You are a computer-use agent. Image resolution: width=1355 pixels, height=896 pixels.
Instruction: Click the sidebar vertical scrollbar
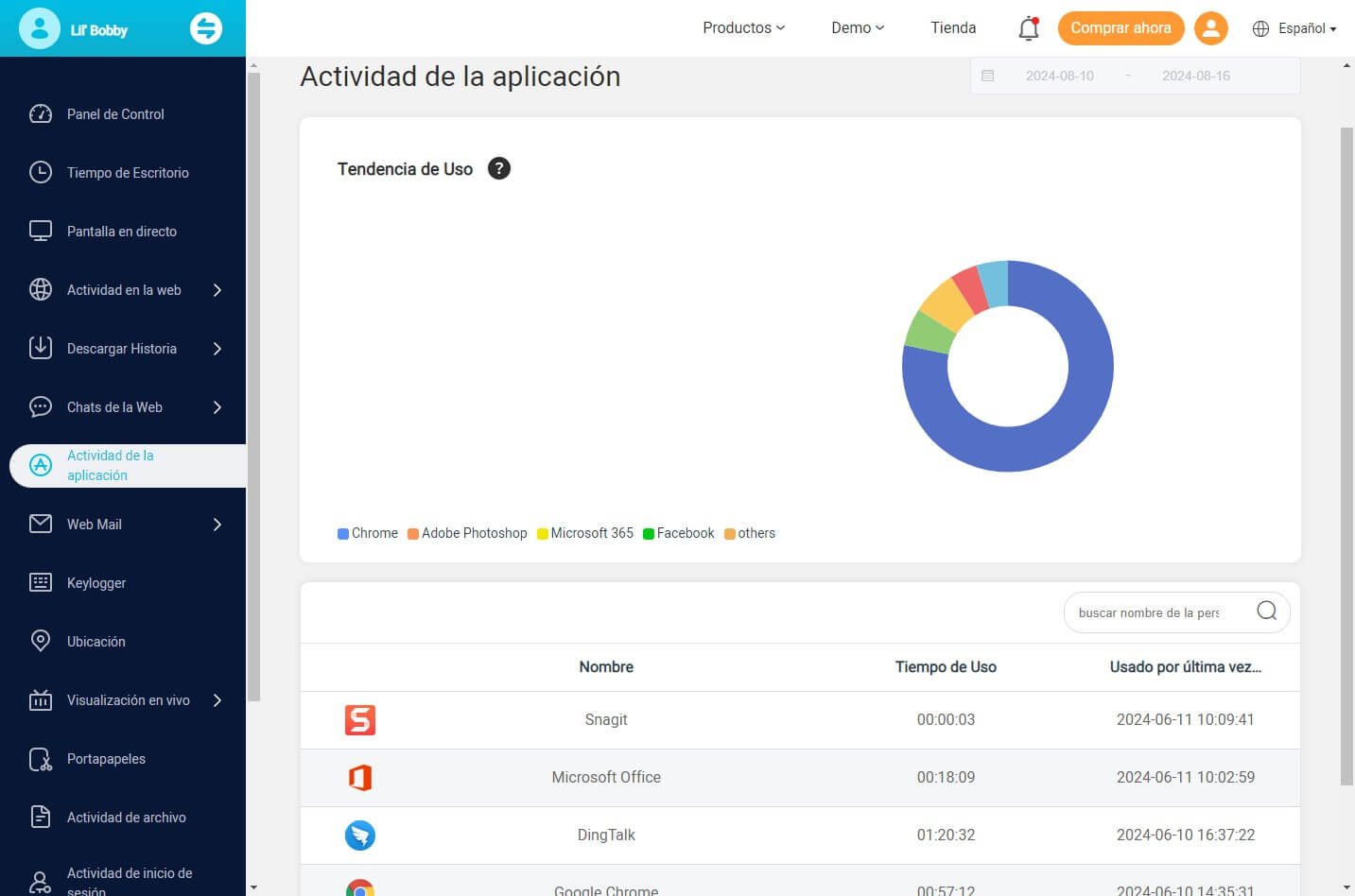pos(253,388)
